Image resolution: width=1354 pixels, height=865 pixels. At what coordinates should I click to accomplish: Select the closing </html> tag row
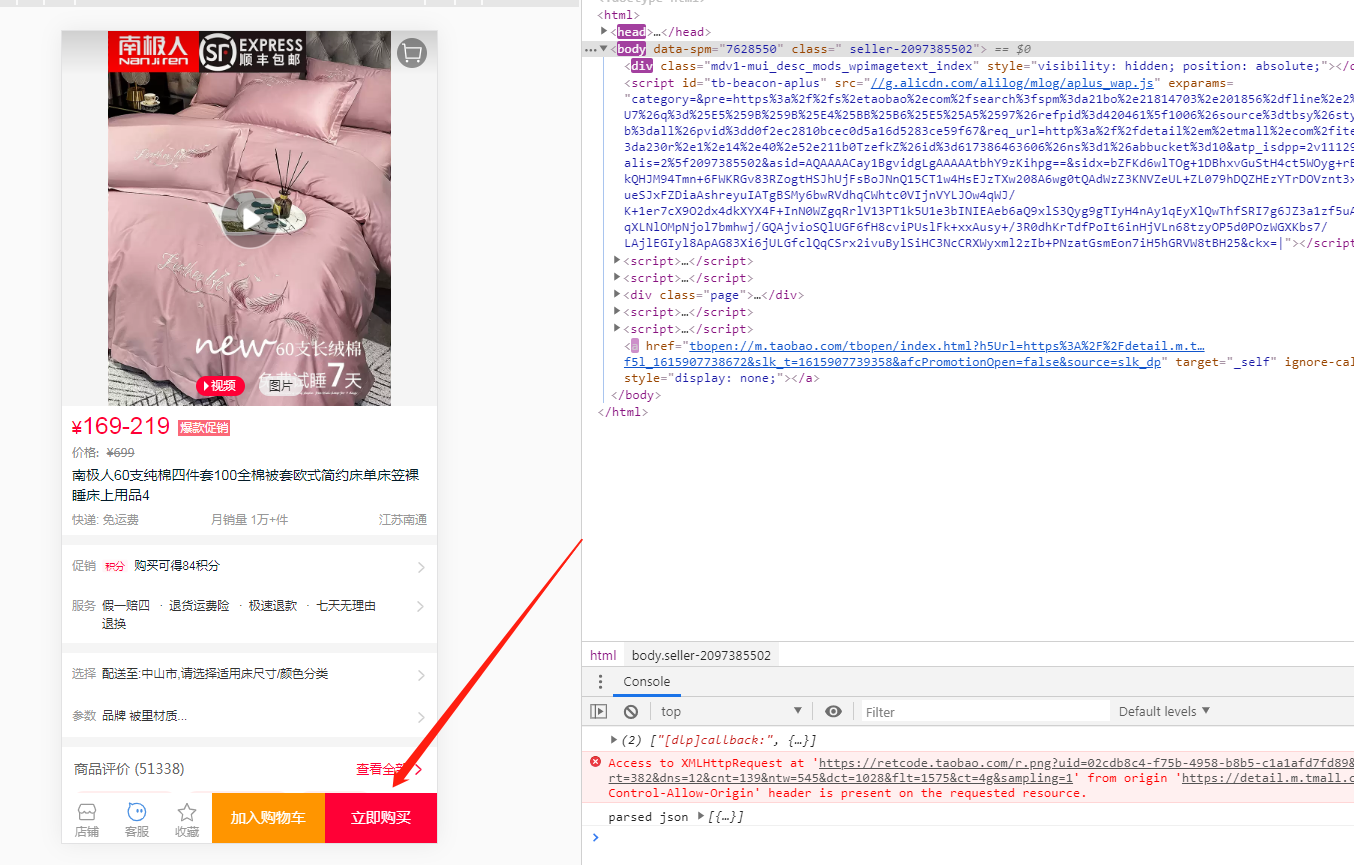[x=622, y=412]
